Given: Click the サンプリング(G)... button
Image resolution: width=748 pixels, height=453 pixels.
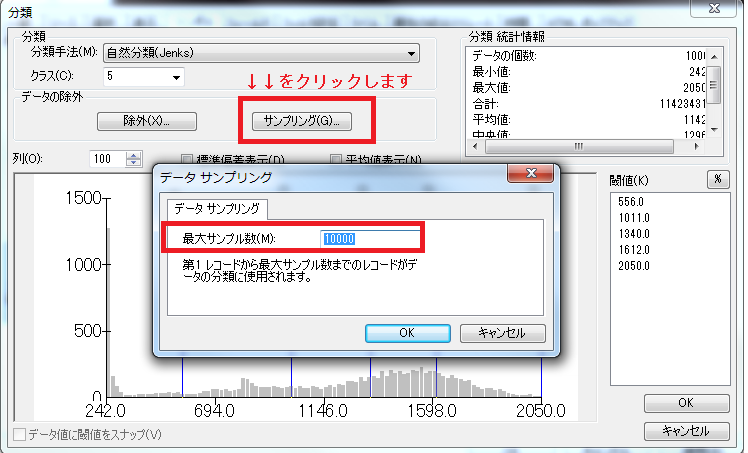Looking at the screenshot, I should tap(301, 121).
